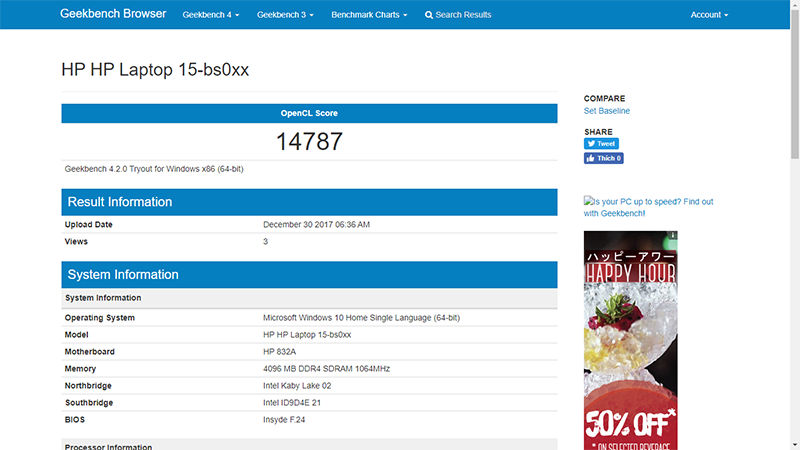This screenshot has height=450, width=800.
Task: Click the Happy Hour 50% off advertisement
Action: tap(631, 340)
